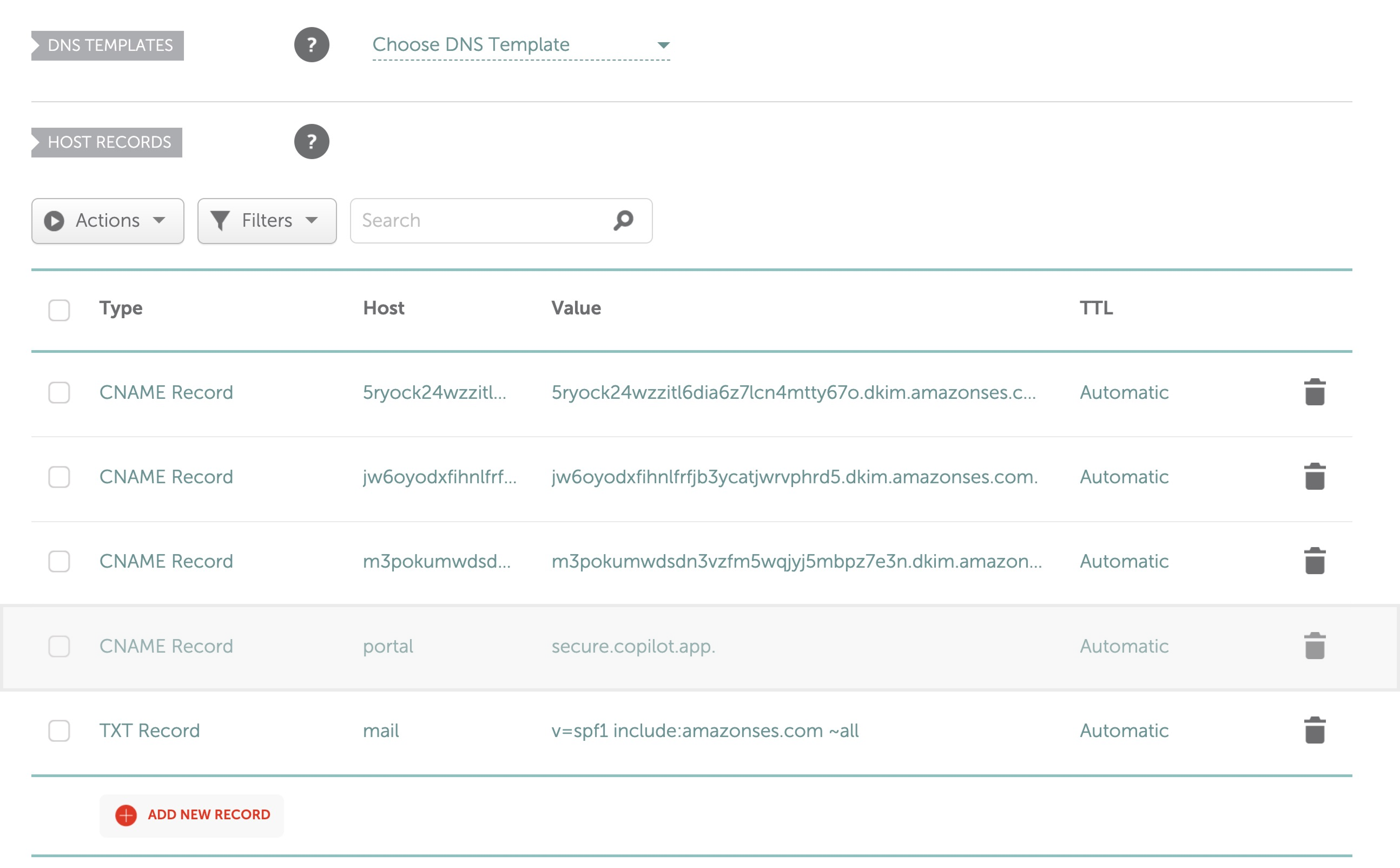Toggle the select-all records checkbox
This screenshot has width=1400, height=868.
tap(59, 310)
